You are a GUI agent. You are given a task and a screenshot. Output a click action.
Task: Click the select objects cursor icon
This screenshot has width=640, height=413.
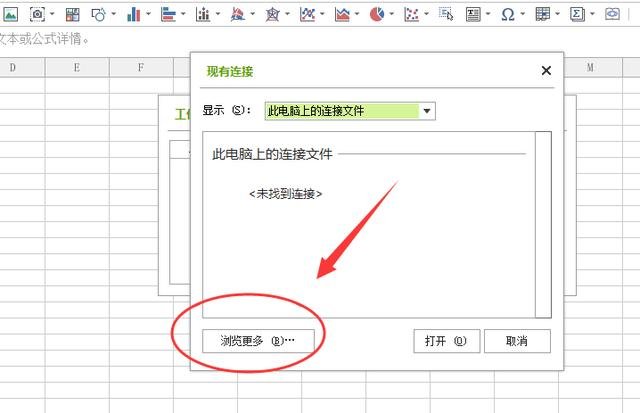click(x=446, y=15)
